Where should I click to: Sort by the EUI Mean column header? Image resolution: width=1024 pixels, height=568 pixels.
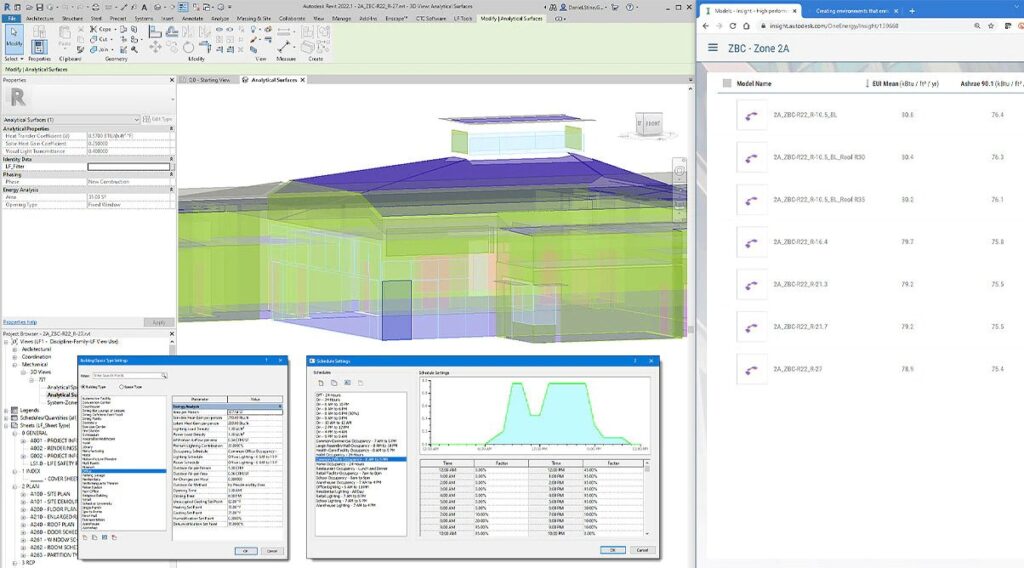point(902,84)
